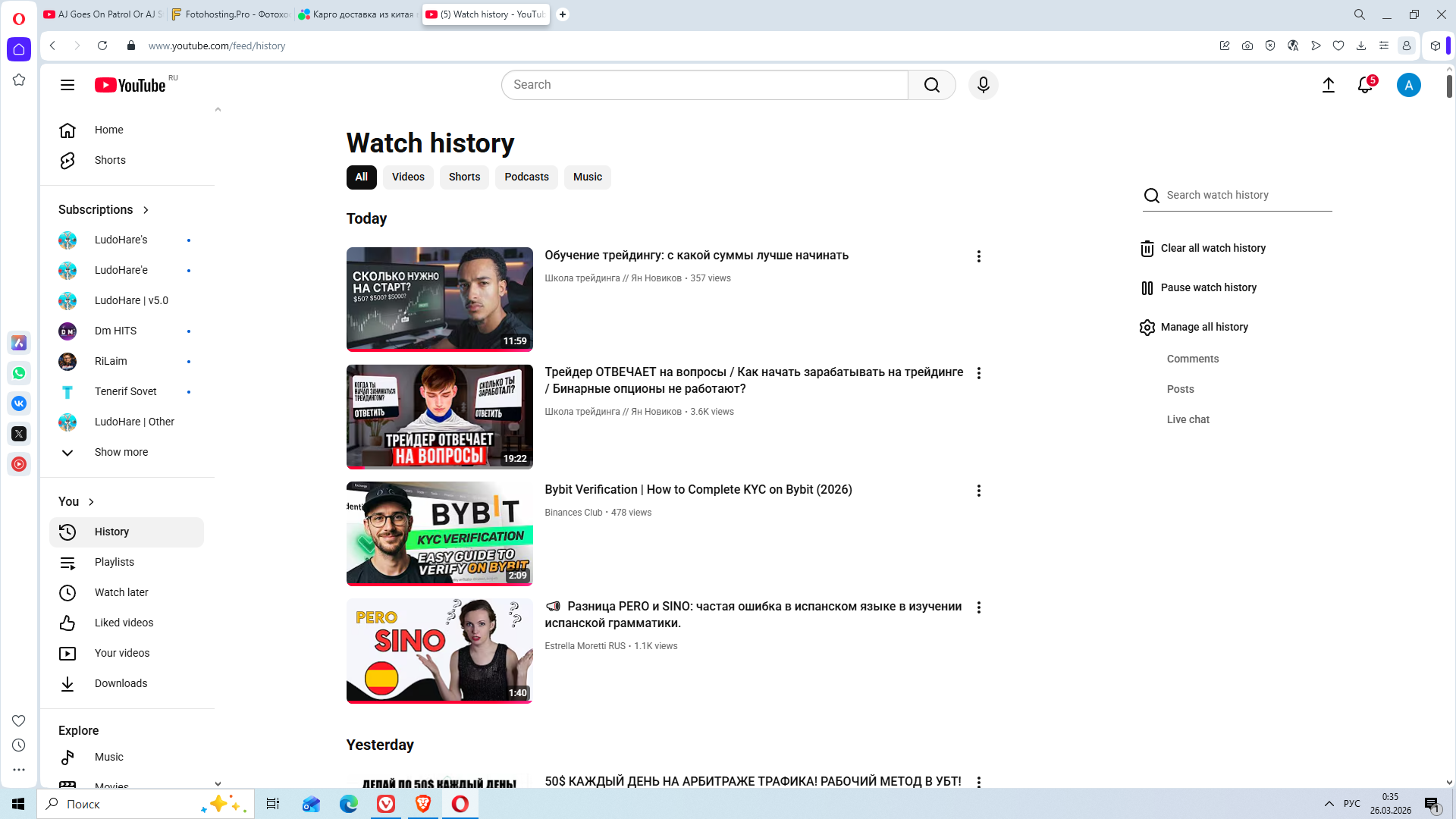Open Watch later in sidebar
Viewport: 1456px width, 819px height.
(x=121, y=592)
